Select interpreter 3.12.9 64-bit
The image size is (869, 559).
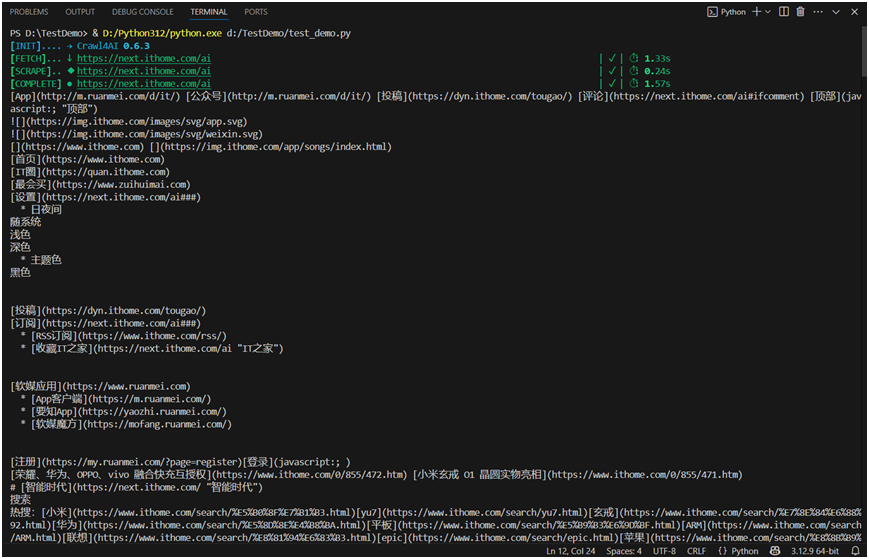(x=815, y=551)
